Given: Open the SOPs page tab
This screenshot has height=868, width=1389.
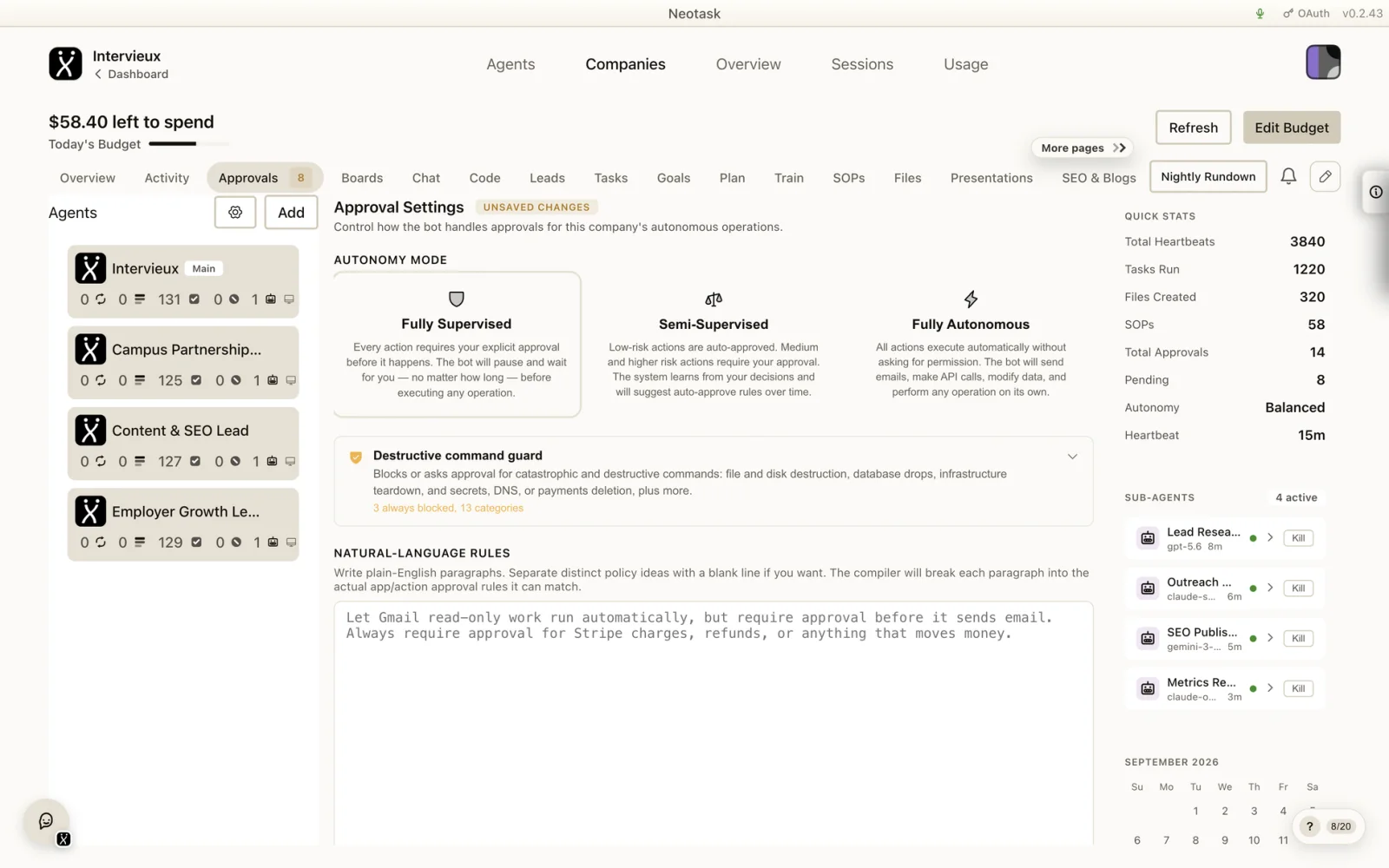Looking at the screenshot, I should click(848, 178).
